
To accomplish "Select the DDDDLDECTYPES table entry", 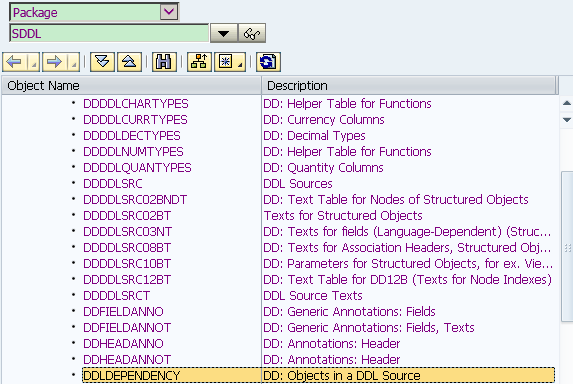I will (x=132, y=136).
